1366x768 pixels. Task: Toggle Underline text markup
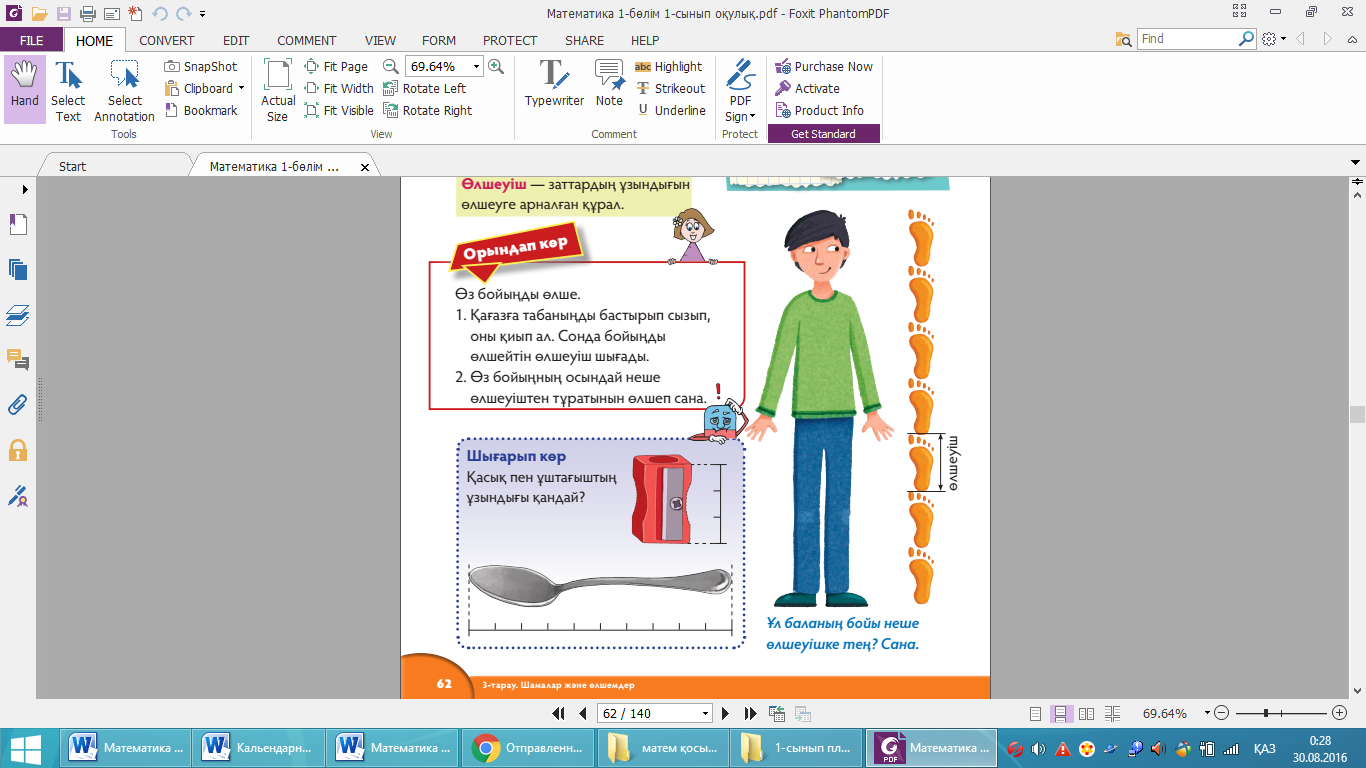(670, 111)
